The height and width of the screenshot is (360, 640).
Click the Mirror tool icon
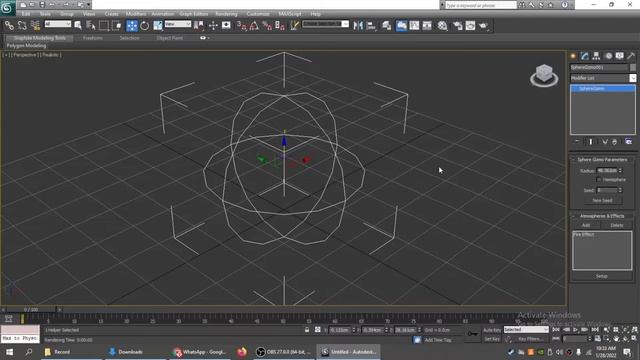click(x=358, y=26)
